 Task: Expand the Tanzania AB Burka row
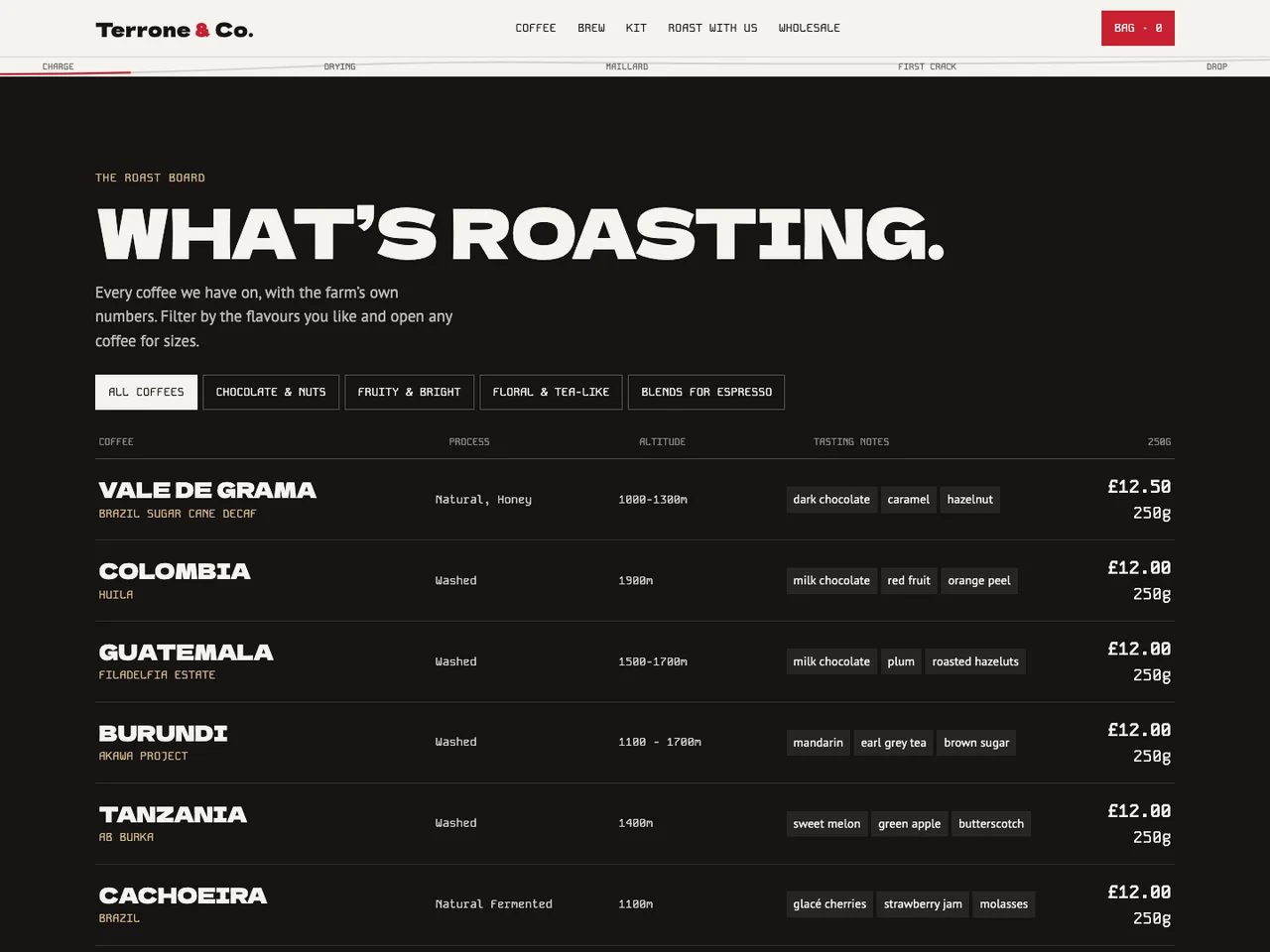[635, 824]
